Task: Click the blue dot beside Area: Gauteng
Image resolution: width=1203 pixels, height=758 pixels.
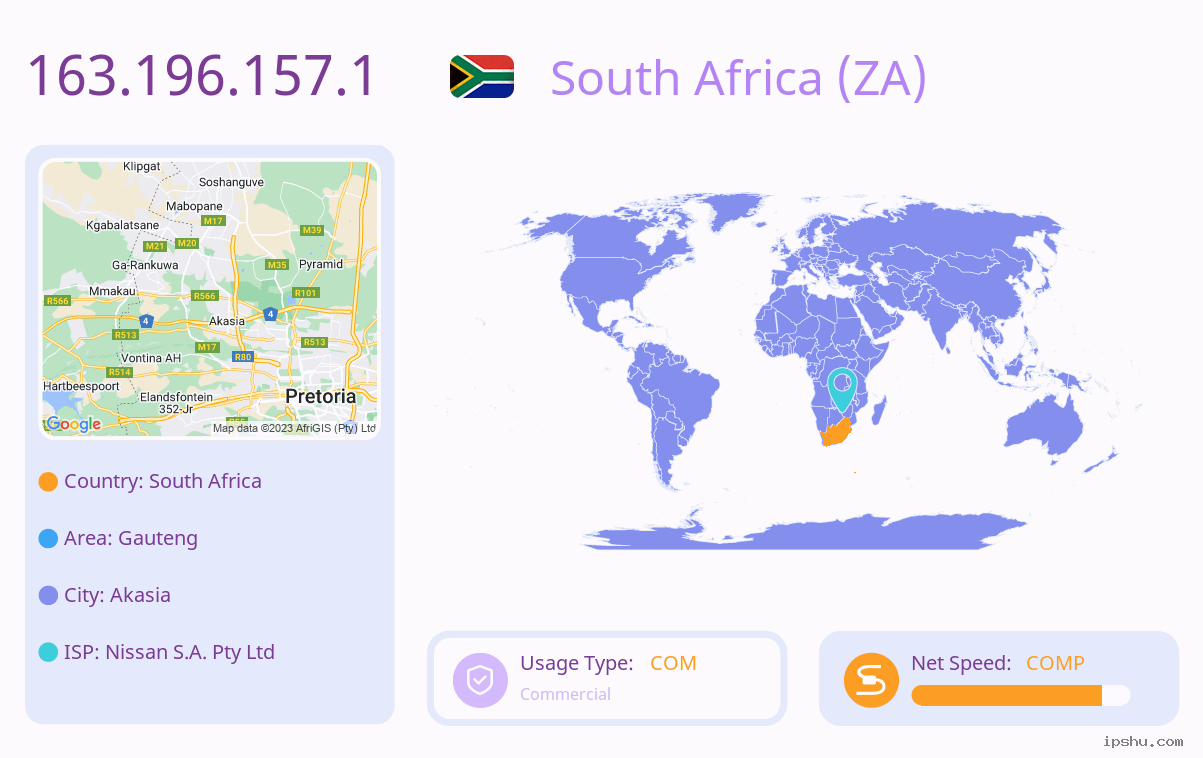Action: [48, 539]
